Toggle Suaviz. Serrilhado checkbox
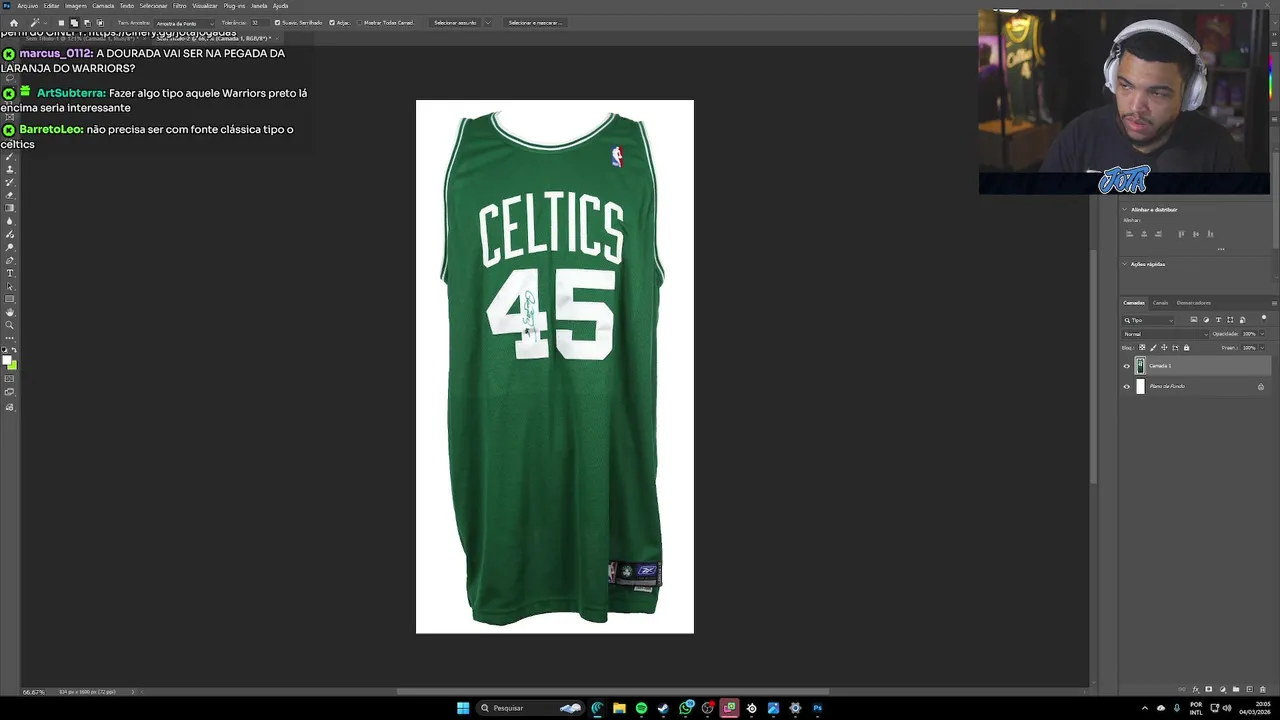The width and height of the screenshot is (1280, 720). (277, 23)
